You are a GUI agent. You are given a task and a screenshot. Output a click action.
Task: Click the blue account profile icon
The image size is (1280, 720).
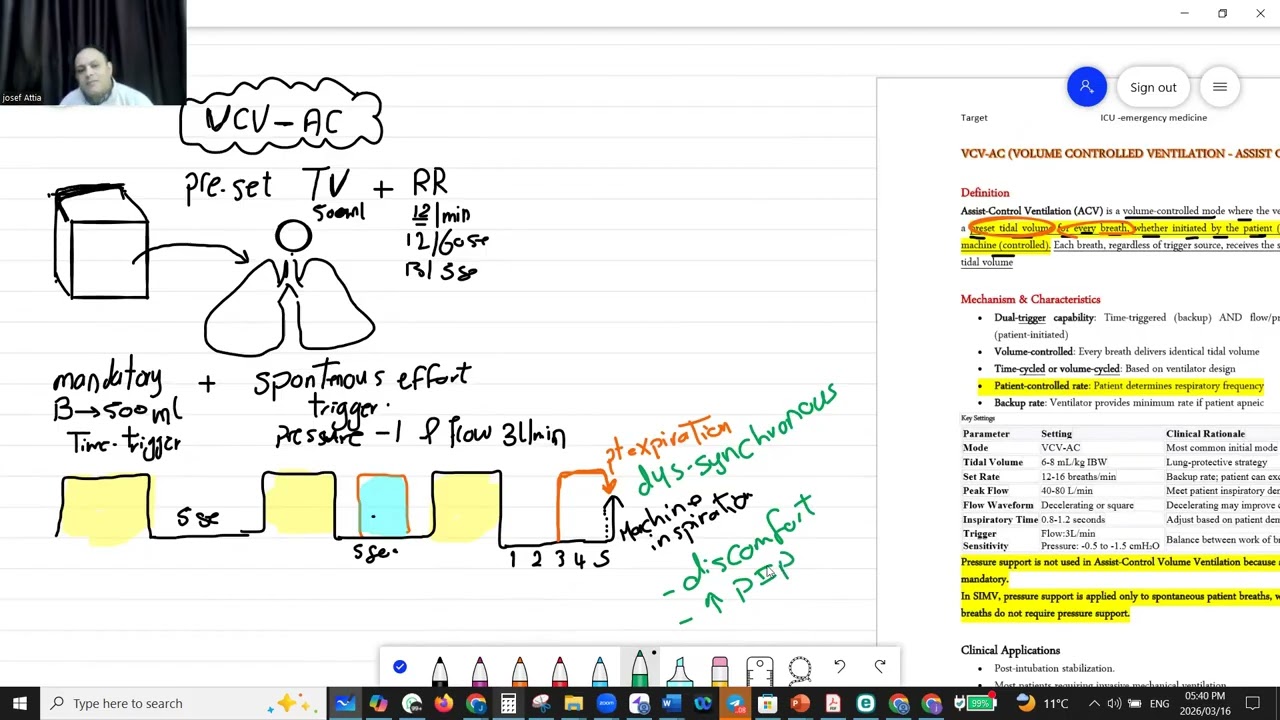coord(1087,87)
